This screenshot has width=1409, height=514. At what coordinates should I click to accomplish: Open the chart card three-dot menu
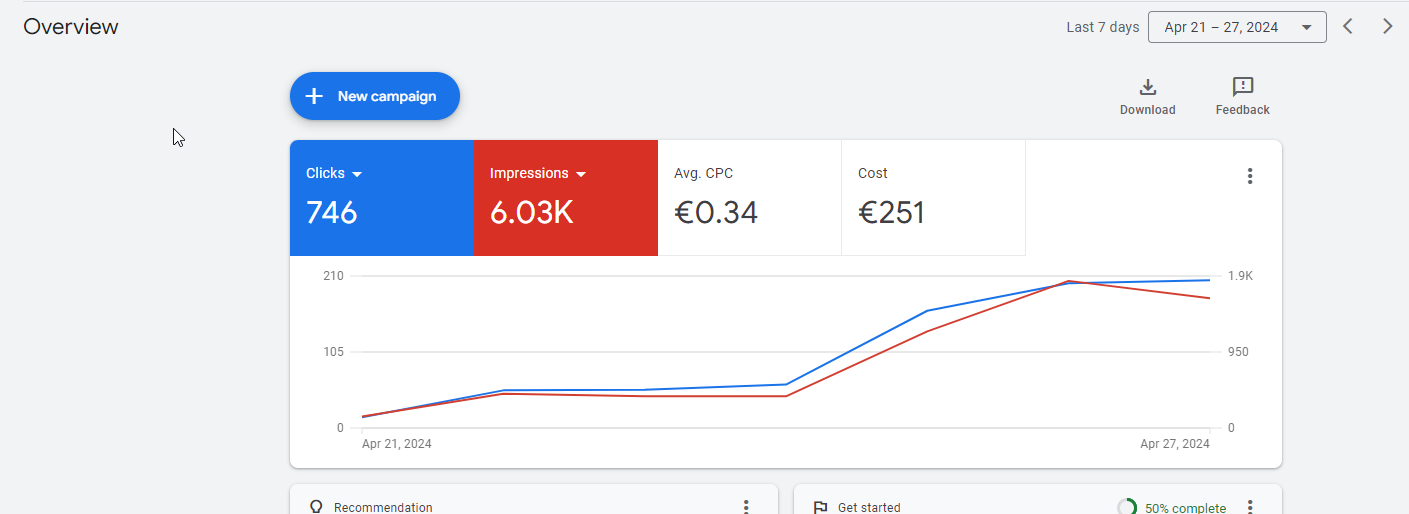[x=1250, y=176]
